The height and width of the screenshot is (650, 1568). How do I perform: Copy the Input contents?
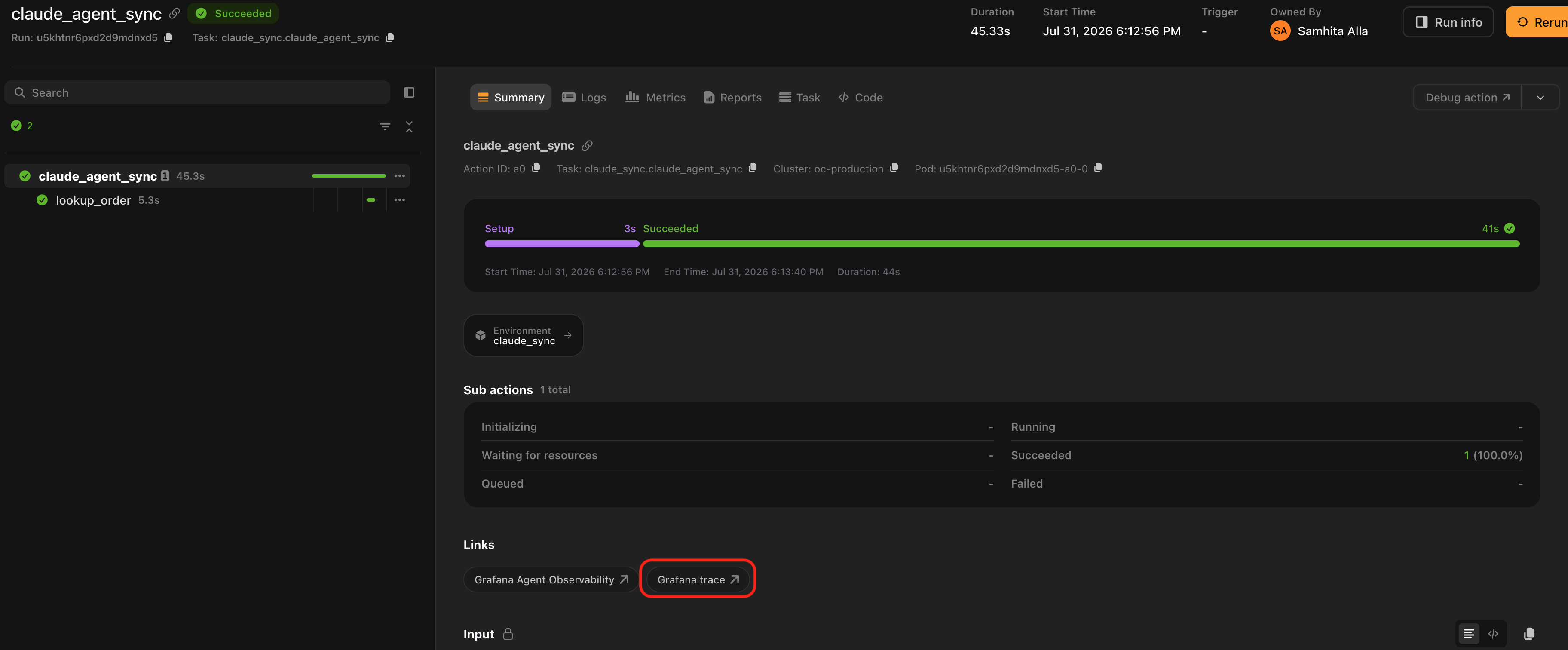(x=1529, y=634)
